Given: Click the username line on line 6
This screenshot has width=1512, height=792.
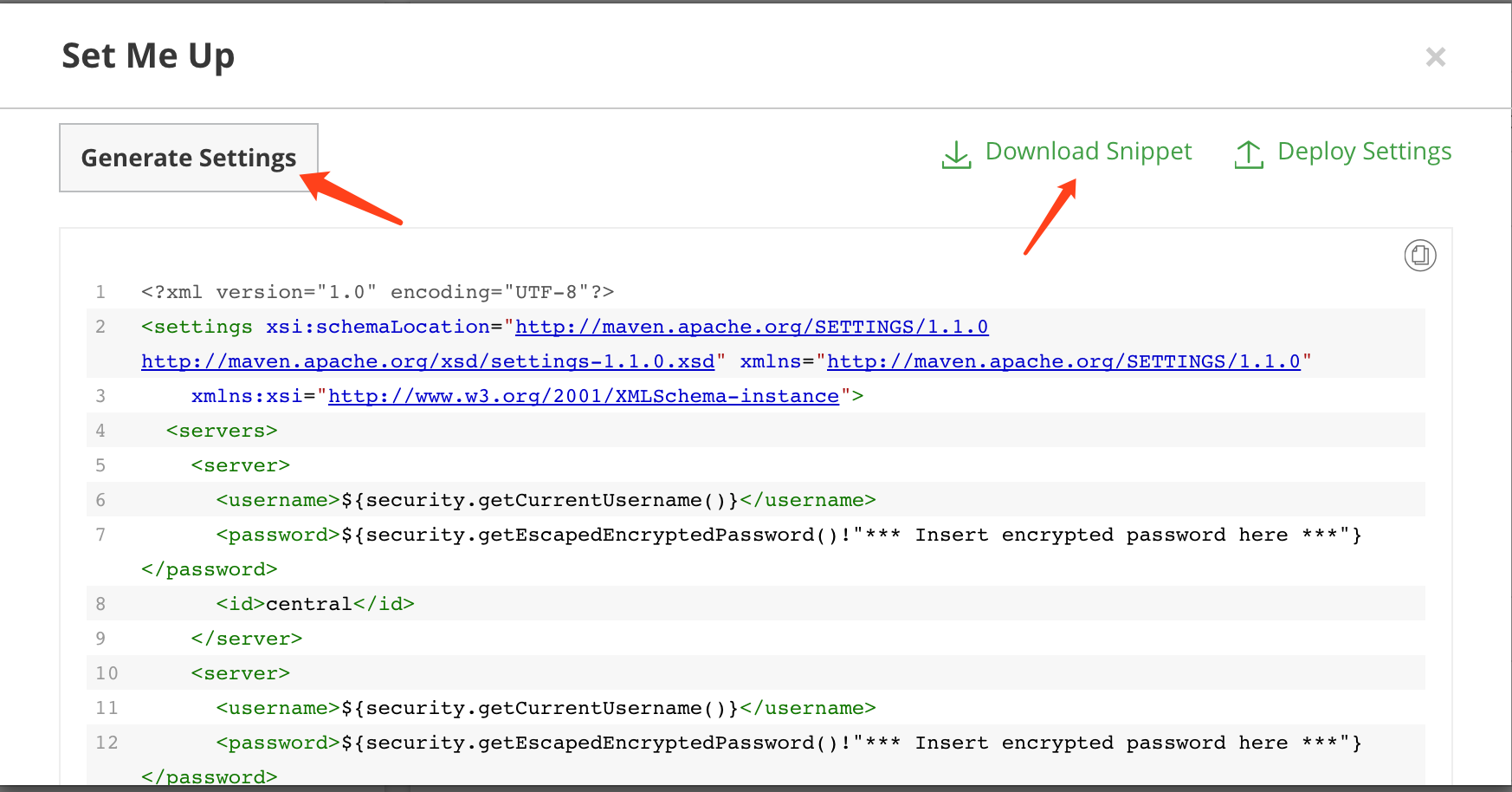Looking at the screenshot, I should click(x=546, y=500).
